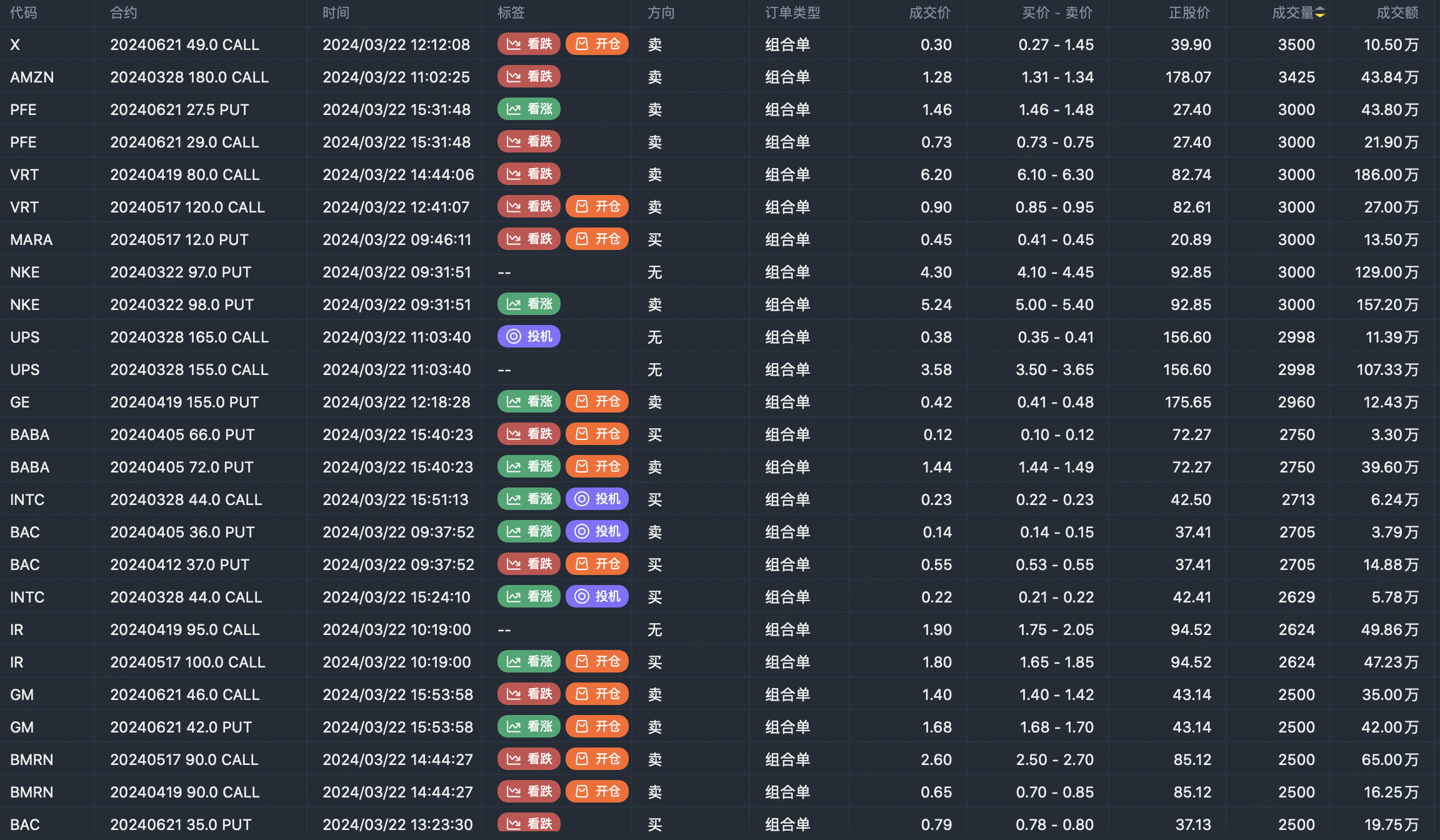
Task: Click the 看跌 tag in X row
Action: pos(529,44)
